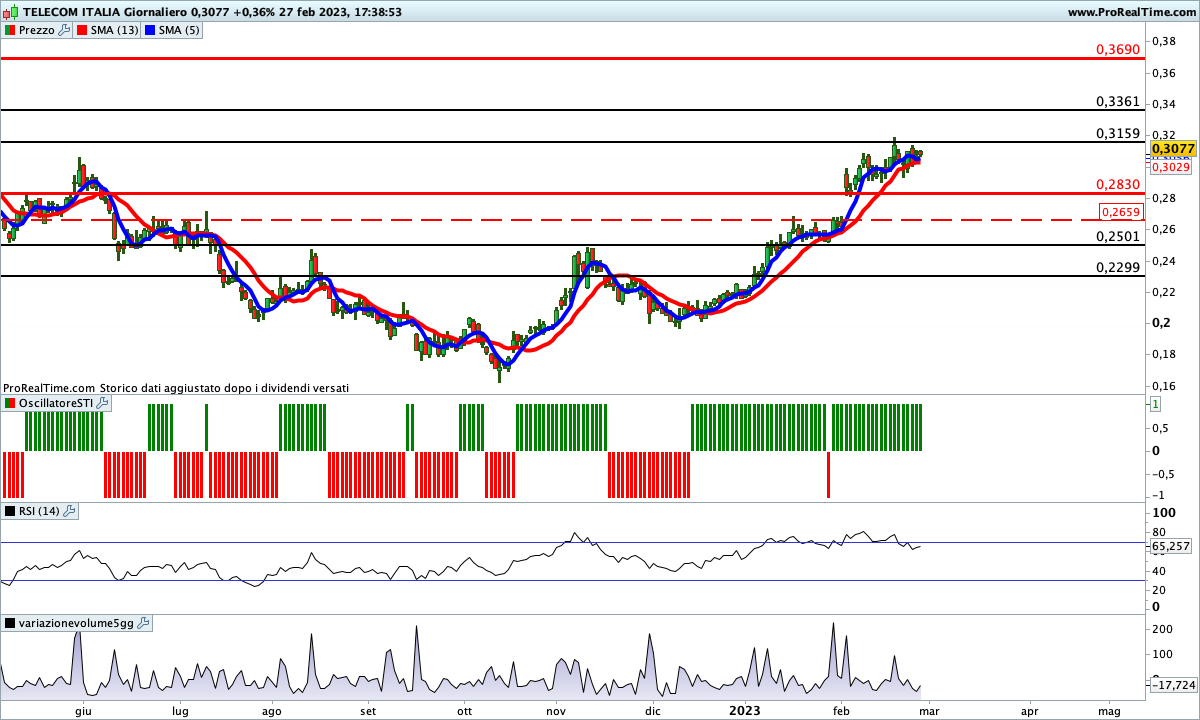The width and height of the screenshot is (1200, 720).
Task: Click the small '1' box in the oscillator panel
Action: [x=1155, y=404]
